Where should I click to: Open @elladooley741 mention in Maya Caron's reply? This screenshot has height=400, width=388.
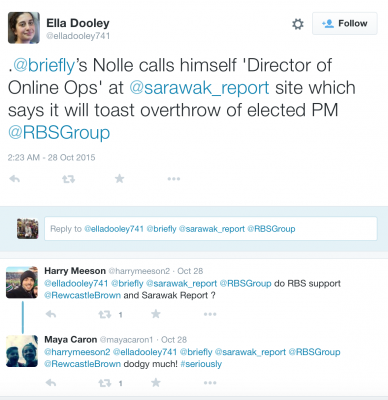(x=145, y=352)
